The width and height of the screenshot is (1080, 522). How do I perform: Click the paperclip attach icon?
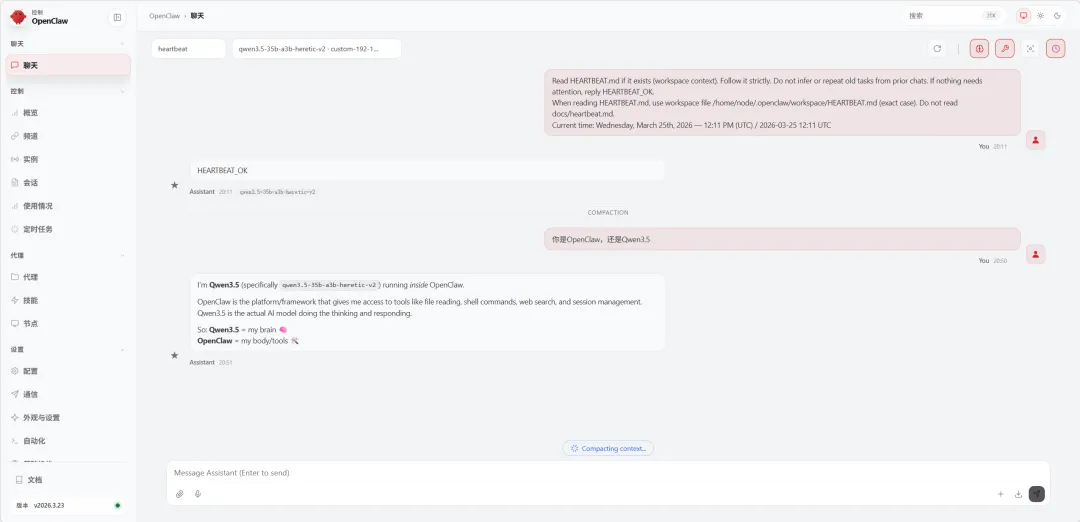coord(180,494)
